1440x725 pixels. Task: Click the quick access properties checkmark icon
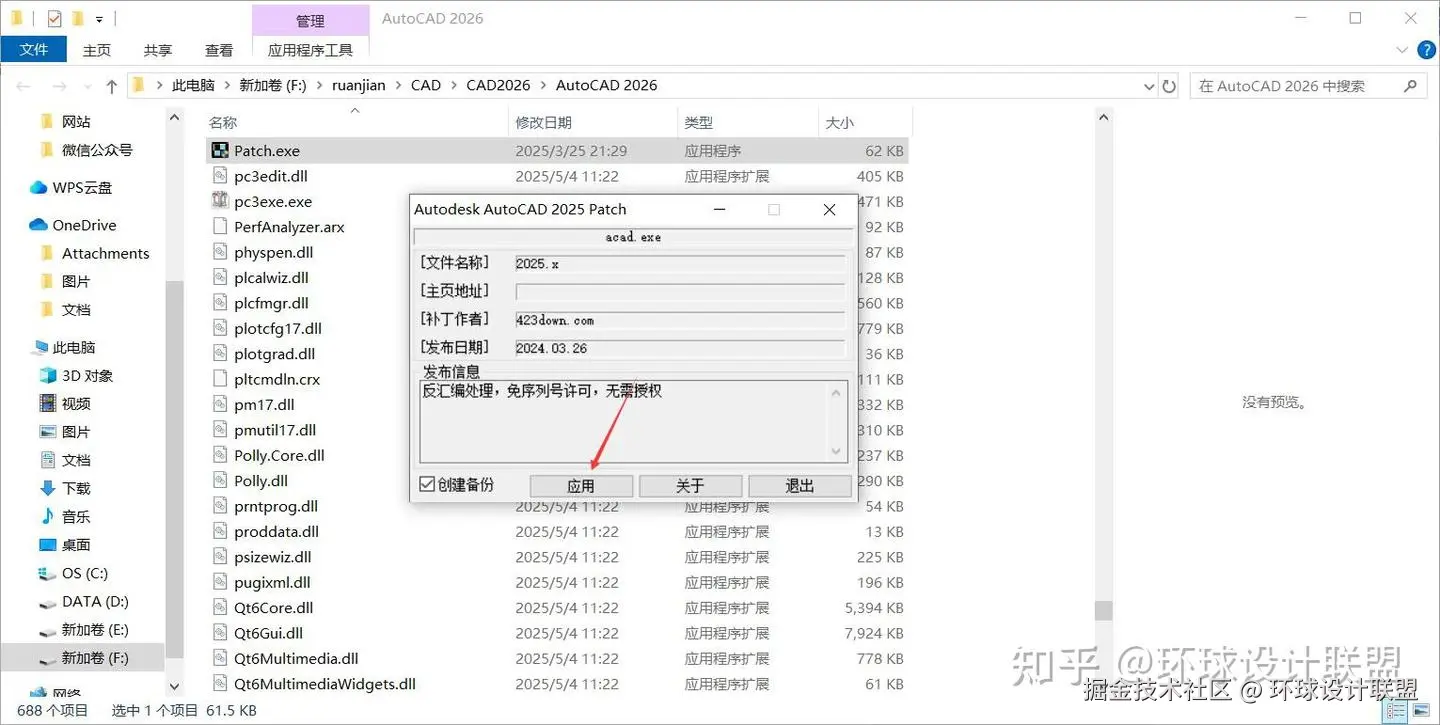[x=54, y=19]
